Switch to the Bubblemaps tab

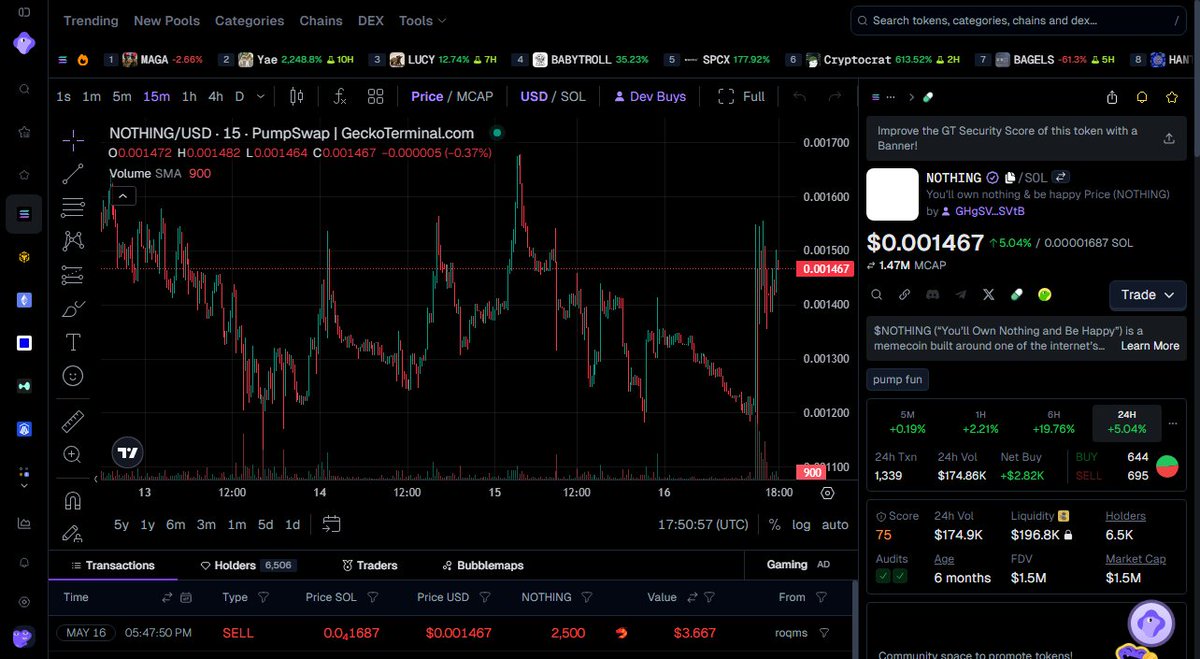point(483,565)
